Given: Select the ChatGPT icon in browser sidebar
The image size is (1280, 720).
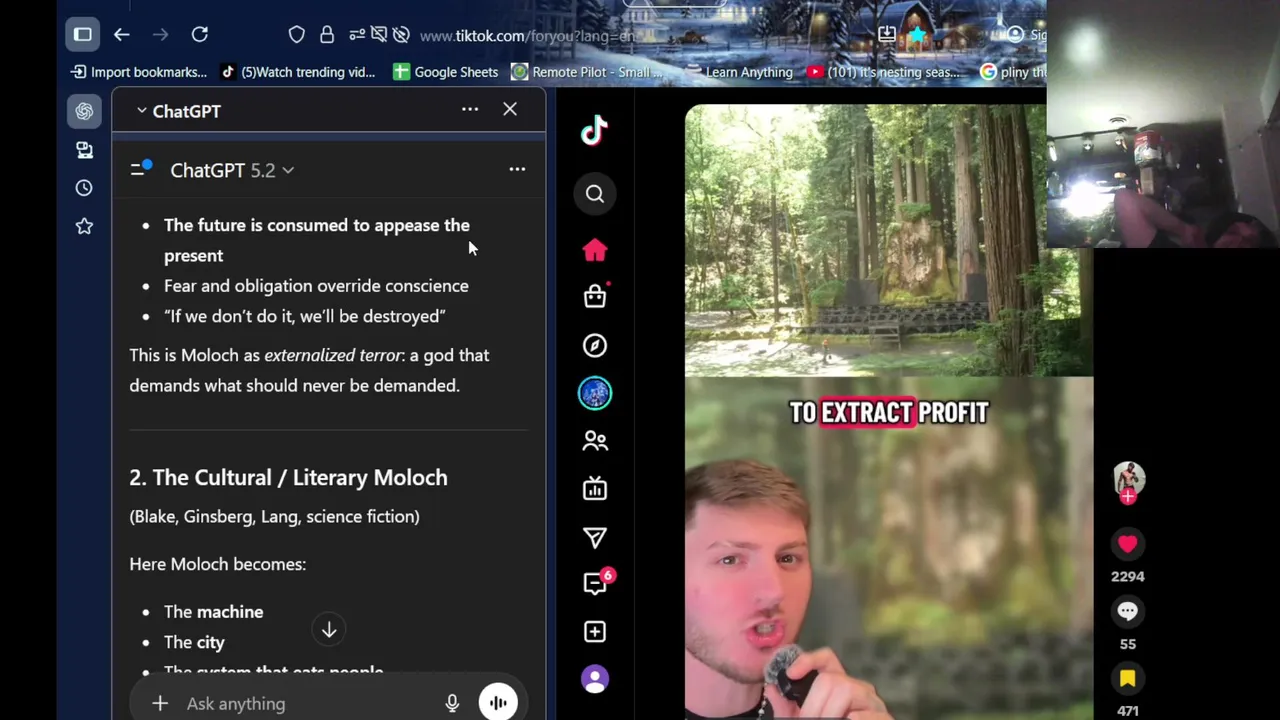Looking at the screenshot, I should pos(84,111).
